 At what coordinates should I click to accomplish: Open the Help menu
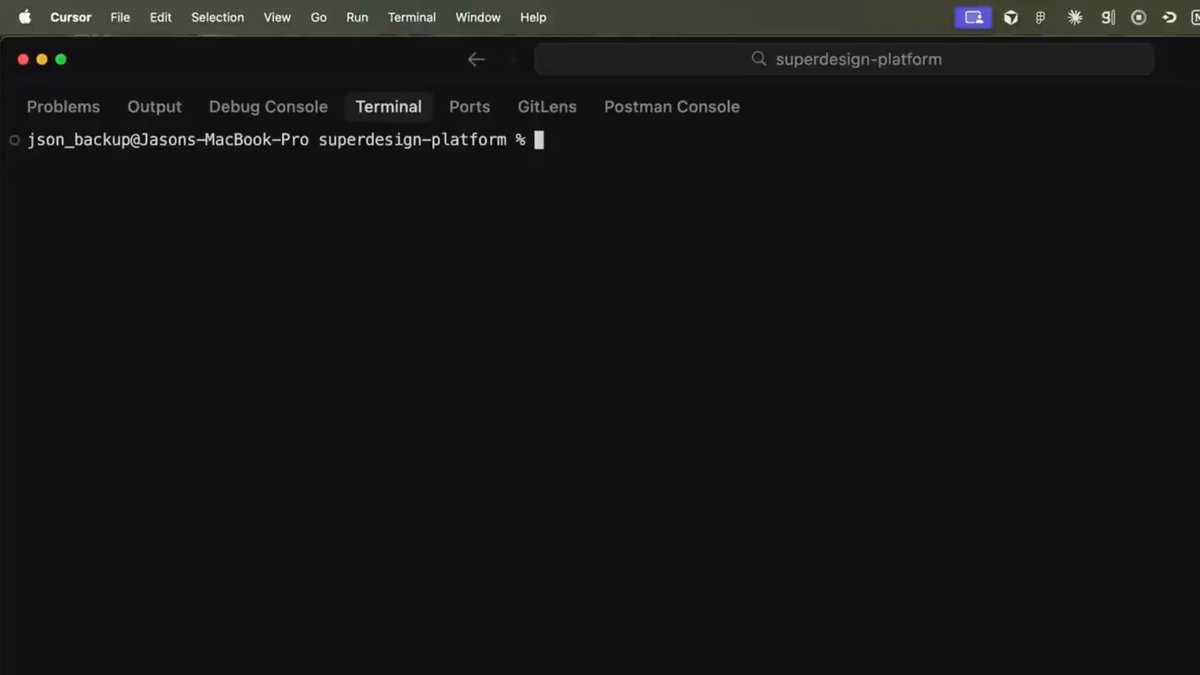click(533, 17)
